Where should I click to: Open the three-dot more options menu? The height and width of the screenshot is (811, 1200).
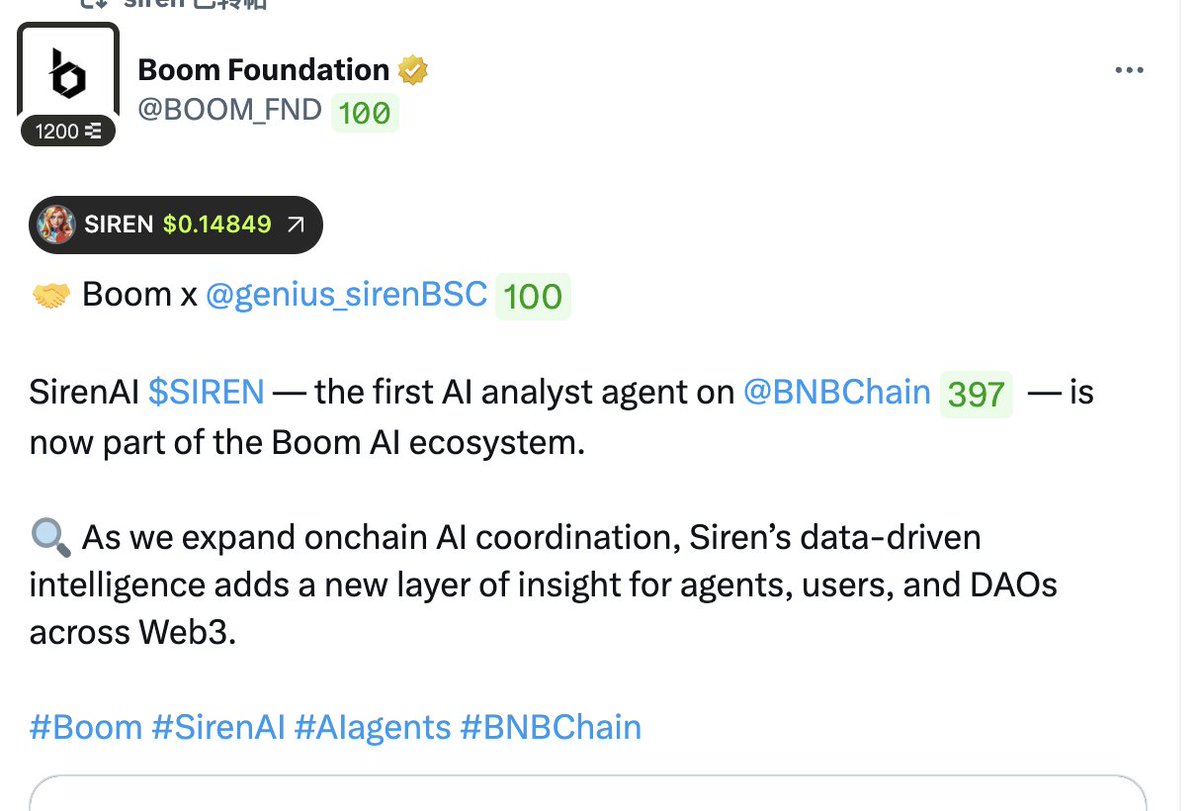(x=1129, y=71)
